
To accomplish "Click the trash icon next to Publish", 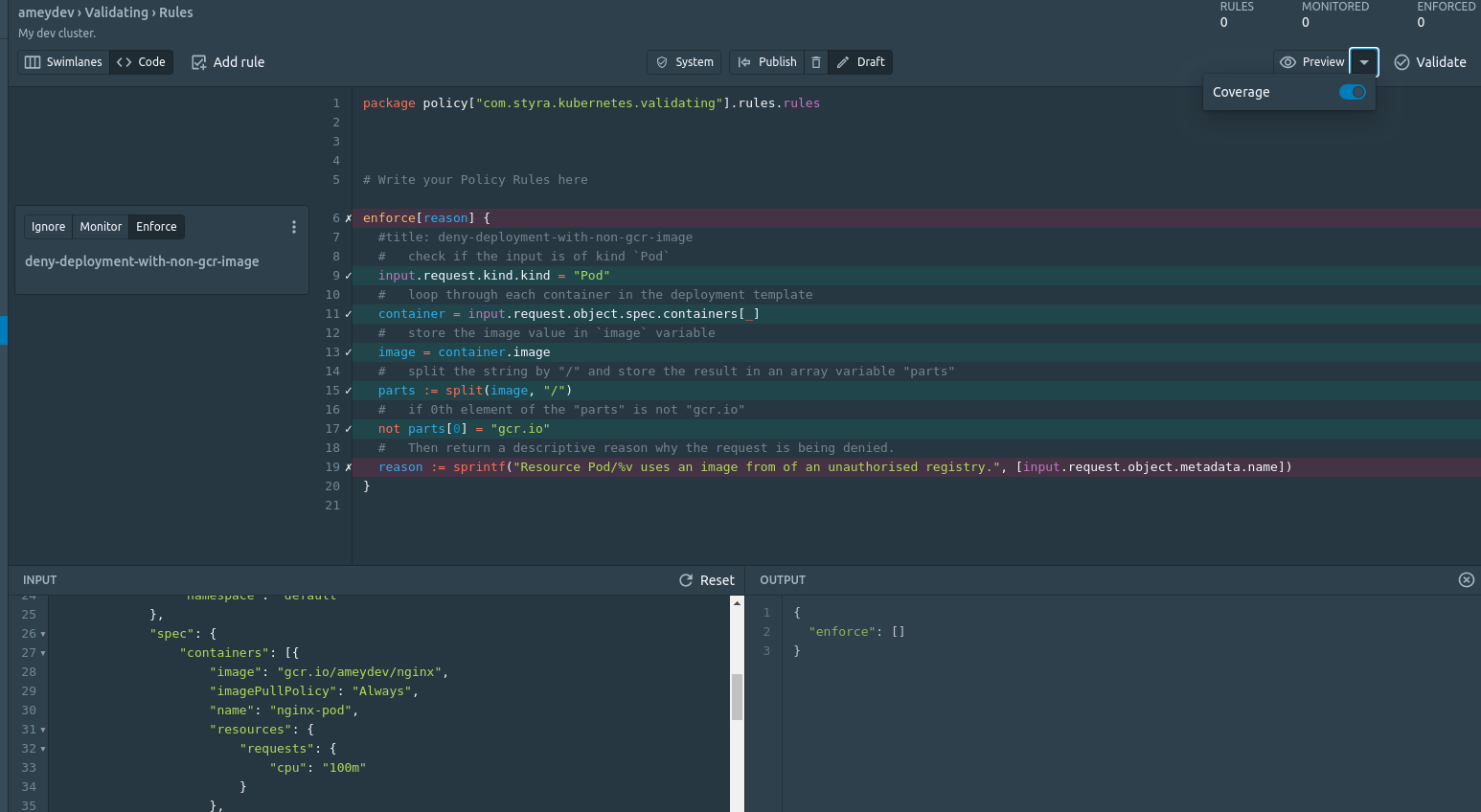I will click(x=816, y=62).
